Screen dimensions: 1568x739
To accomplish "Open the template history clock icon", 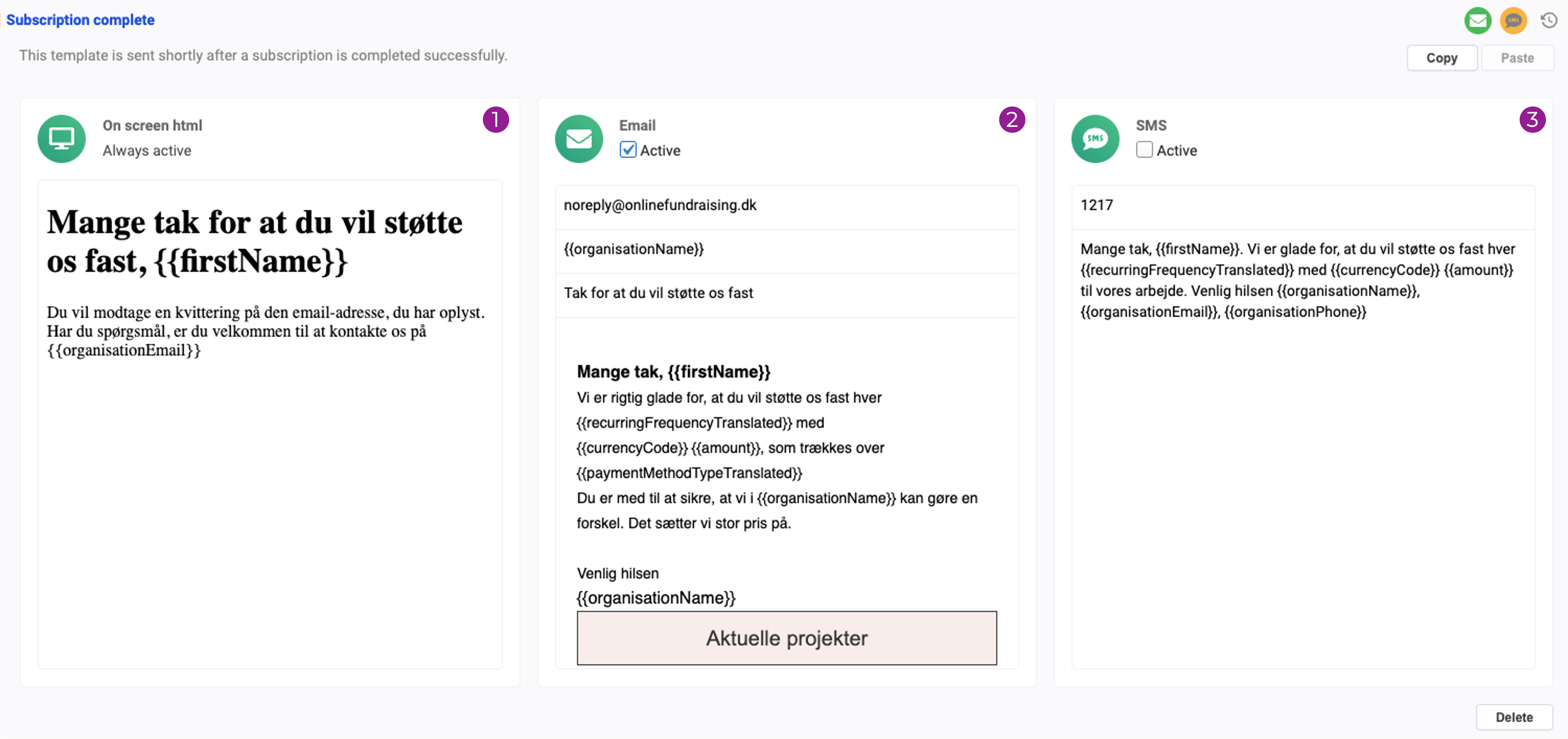I will pos(1549,21).
